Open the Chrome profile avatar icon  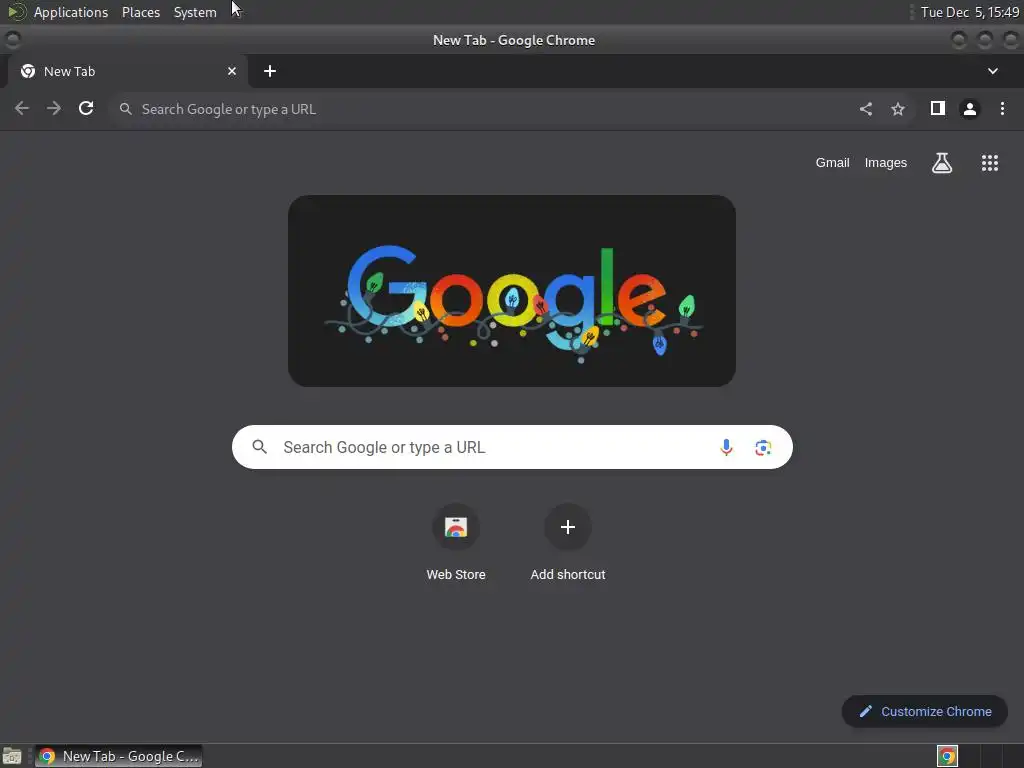(970, 109)
